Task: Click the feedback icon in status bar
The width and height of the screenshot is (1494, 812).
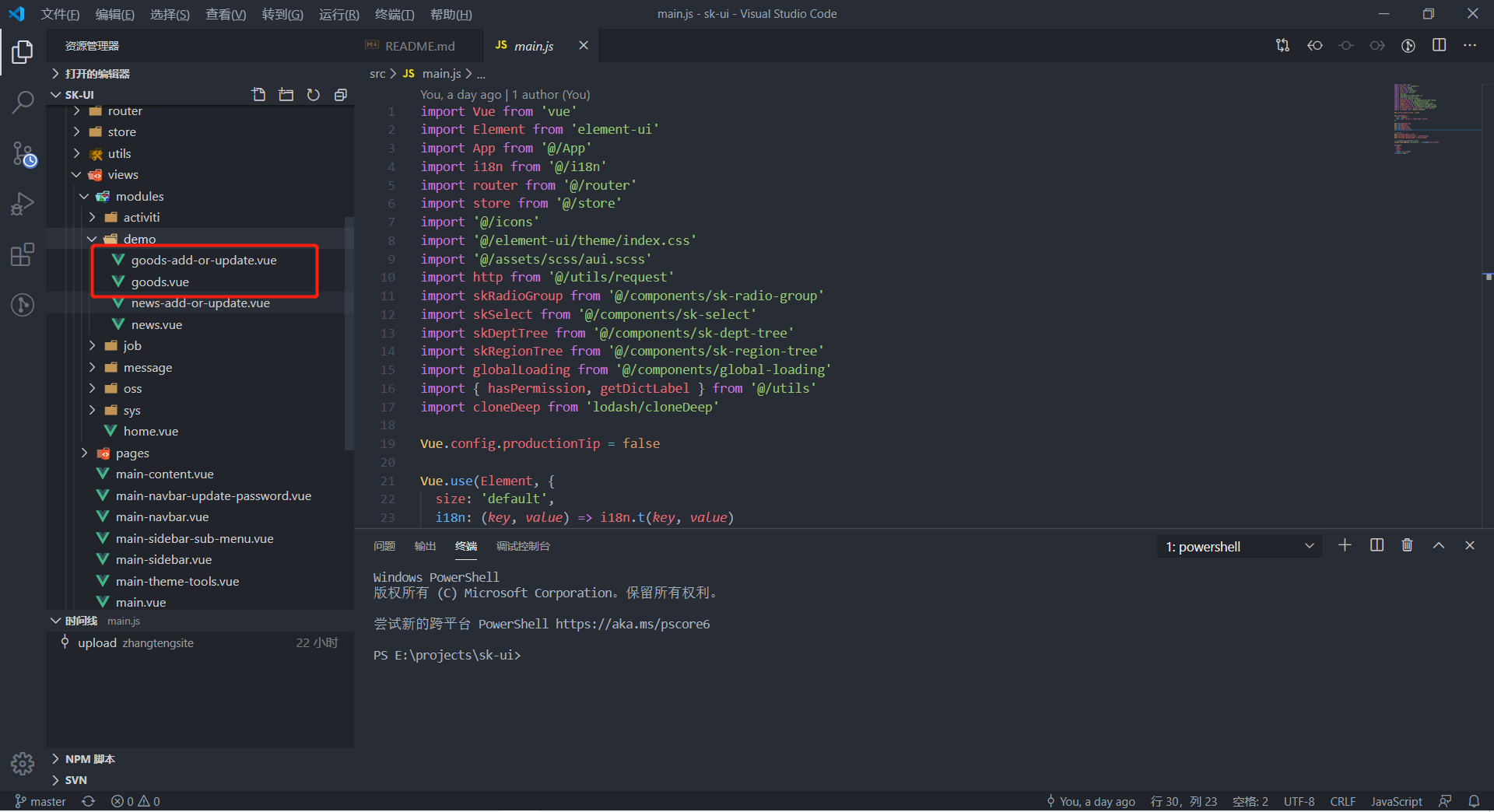Action: [1445, 801]
